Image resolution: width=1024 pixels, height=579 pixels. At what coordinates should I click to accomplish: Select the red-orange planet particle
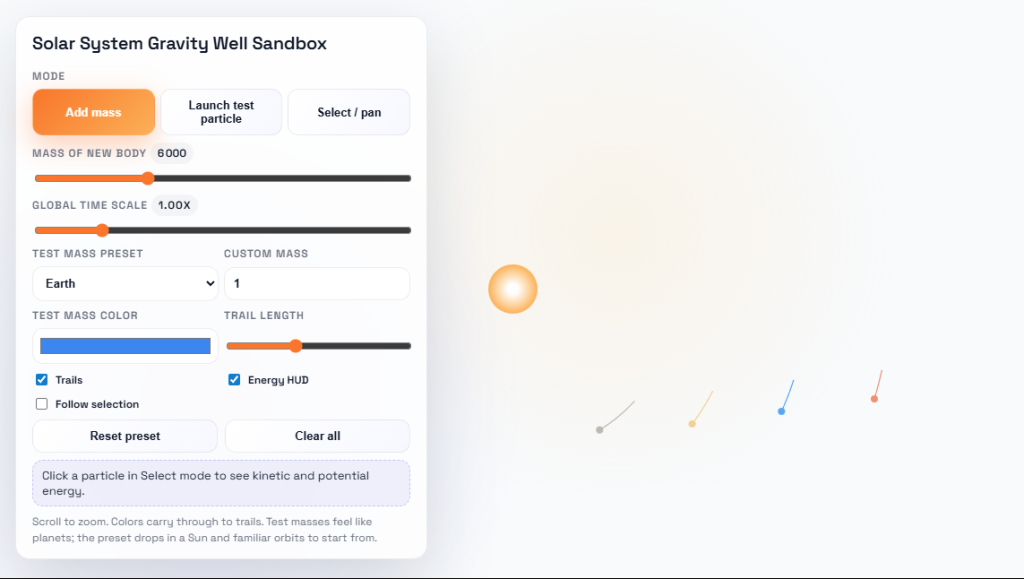(874, 399)
